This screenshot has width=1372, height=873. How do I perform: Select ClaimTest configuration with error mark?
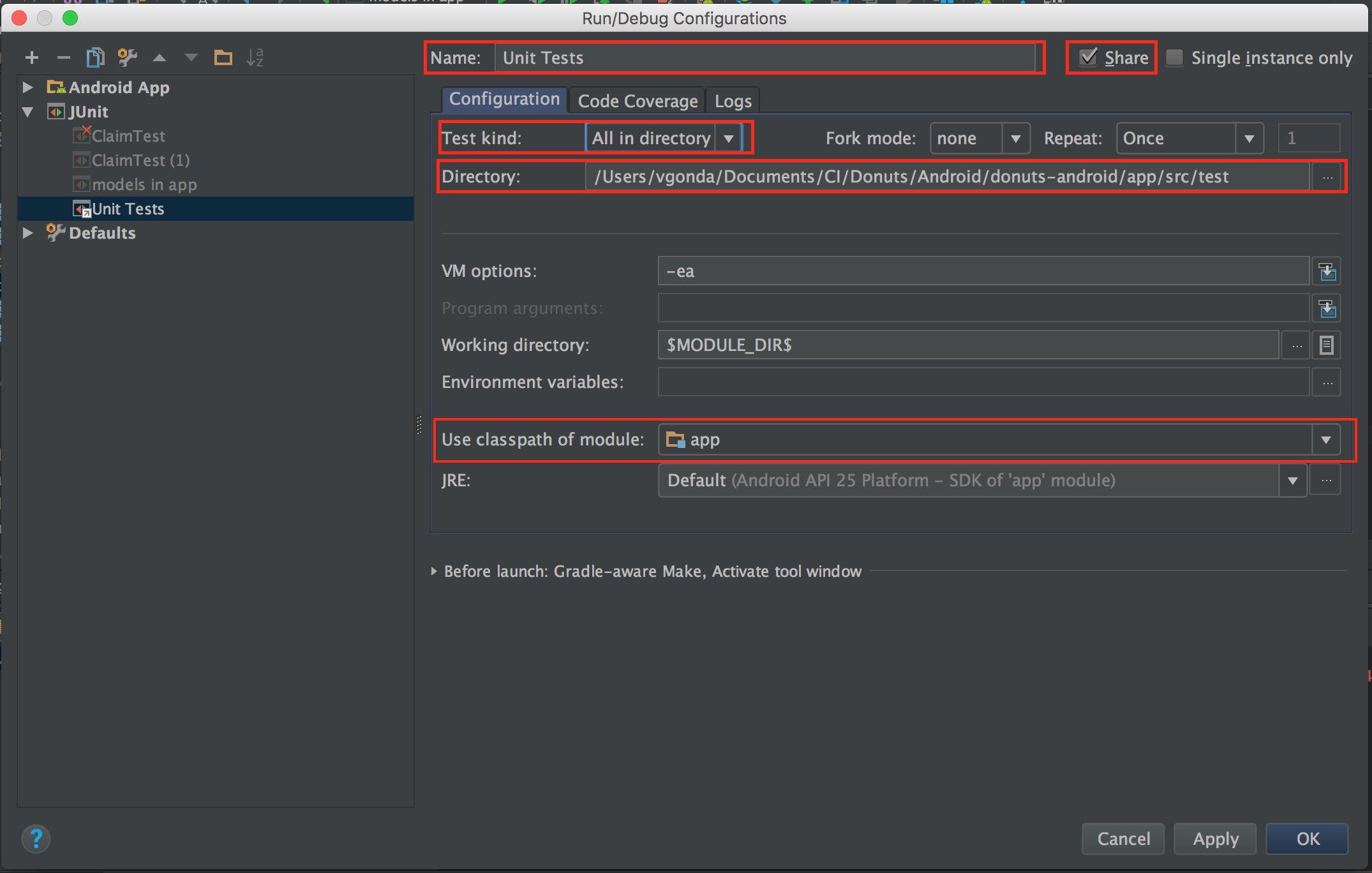click(128, 136)
